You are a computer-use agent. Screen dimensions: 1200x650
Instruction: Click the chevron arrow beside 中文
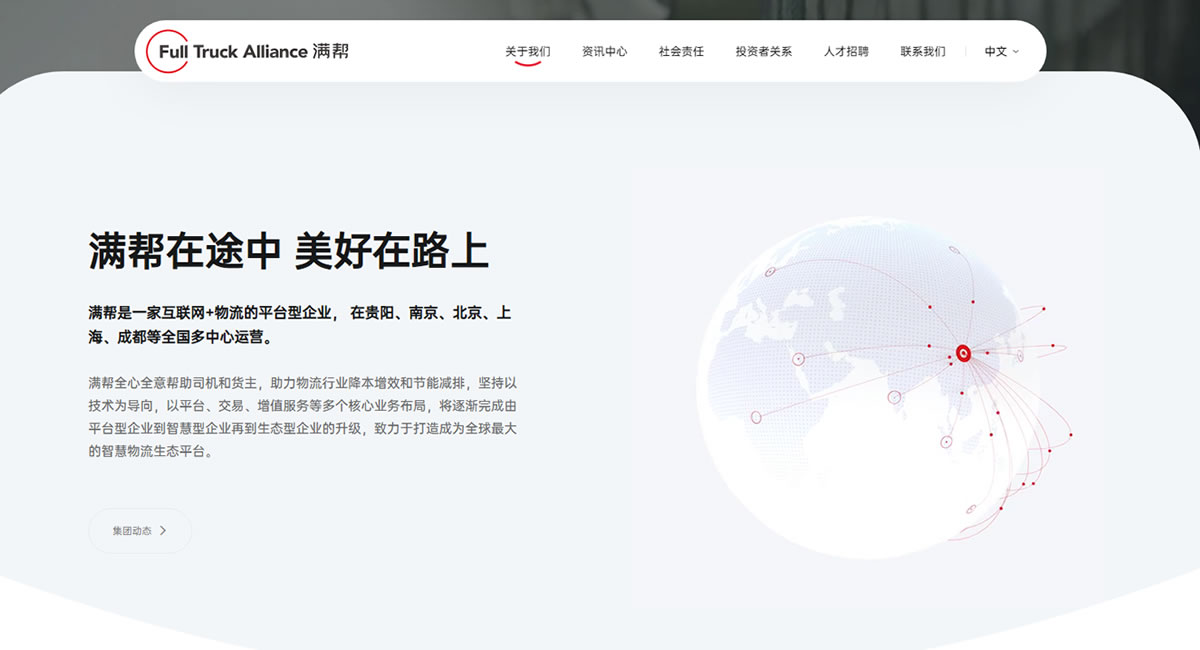pyautogui.click(x=1016, y=51)
